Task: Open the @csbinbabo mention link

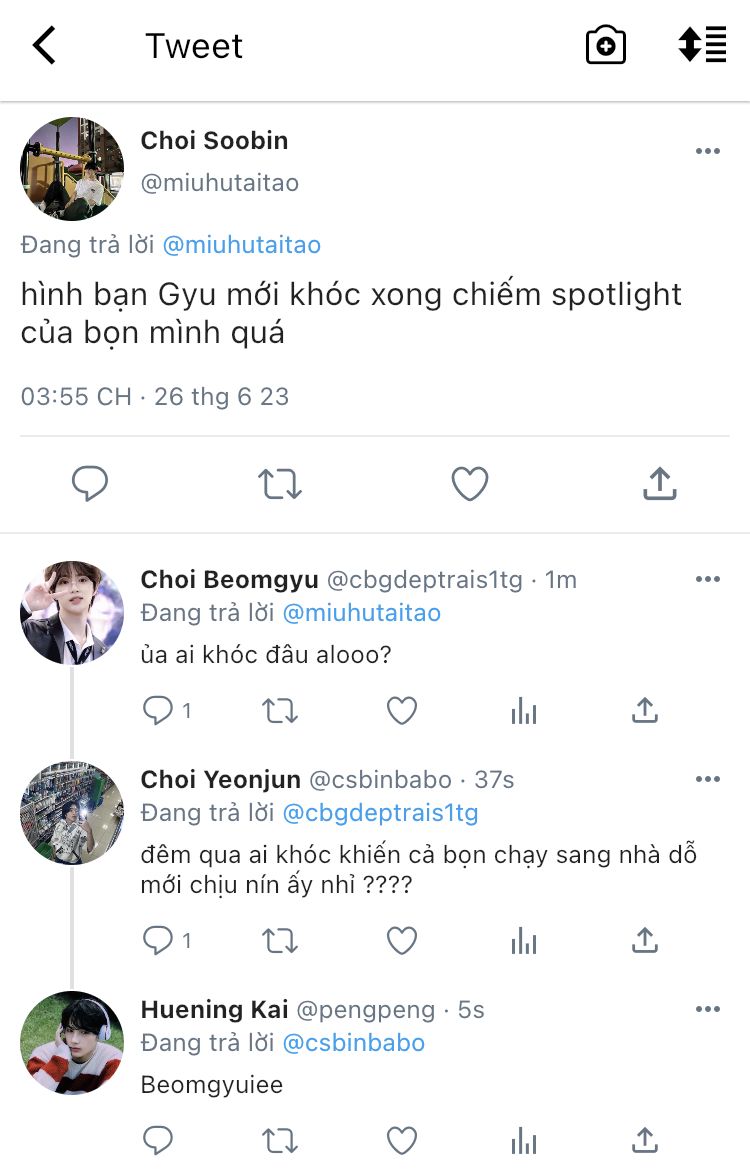Action: pos(354,1043)
